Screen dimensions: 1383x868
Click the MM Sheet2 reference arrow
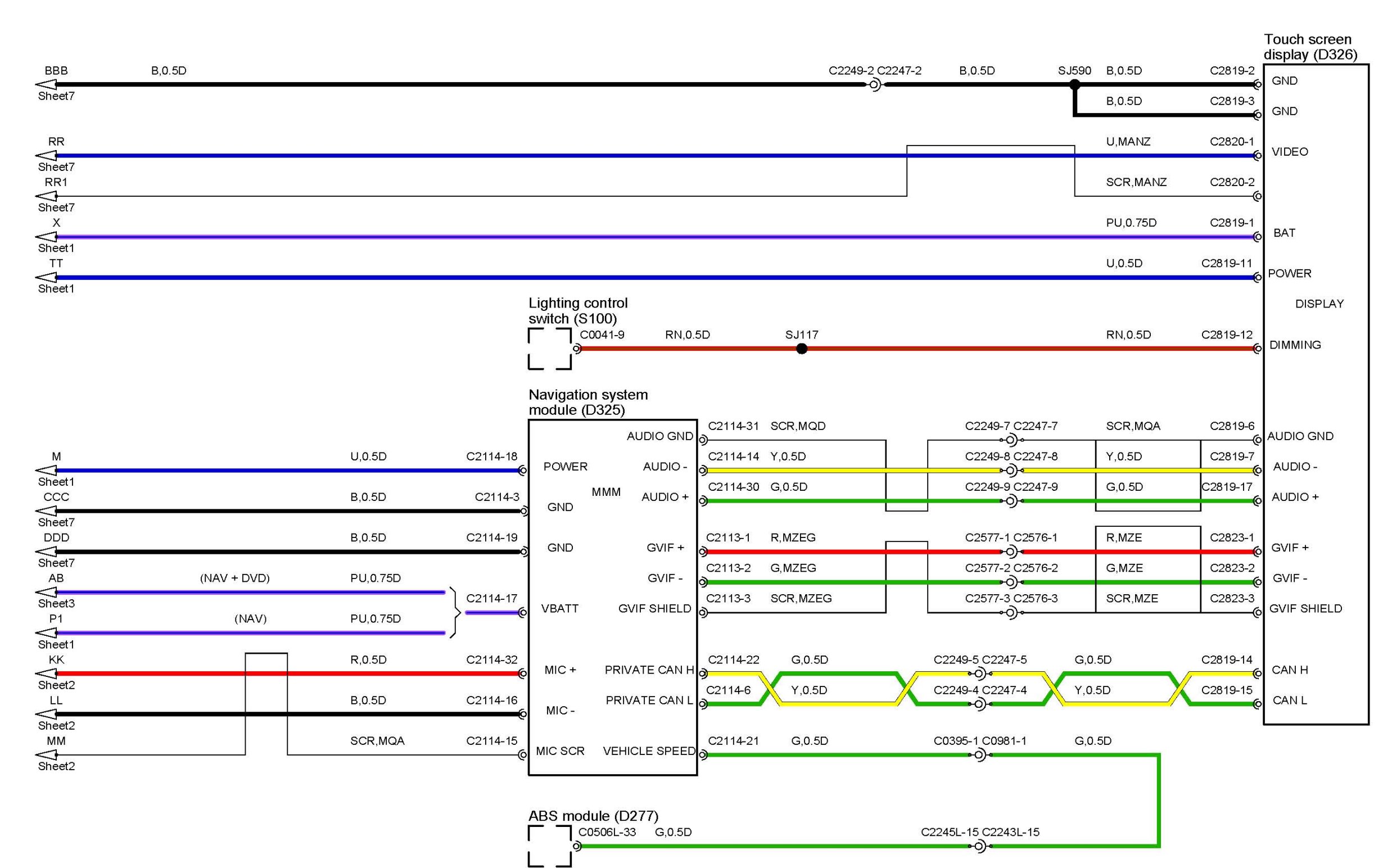(x=47, y=754)
